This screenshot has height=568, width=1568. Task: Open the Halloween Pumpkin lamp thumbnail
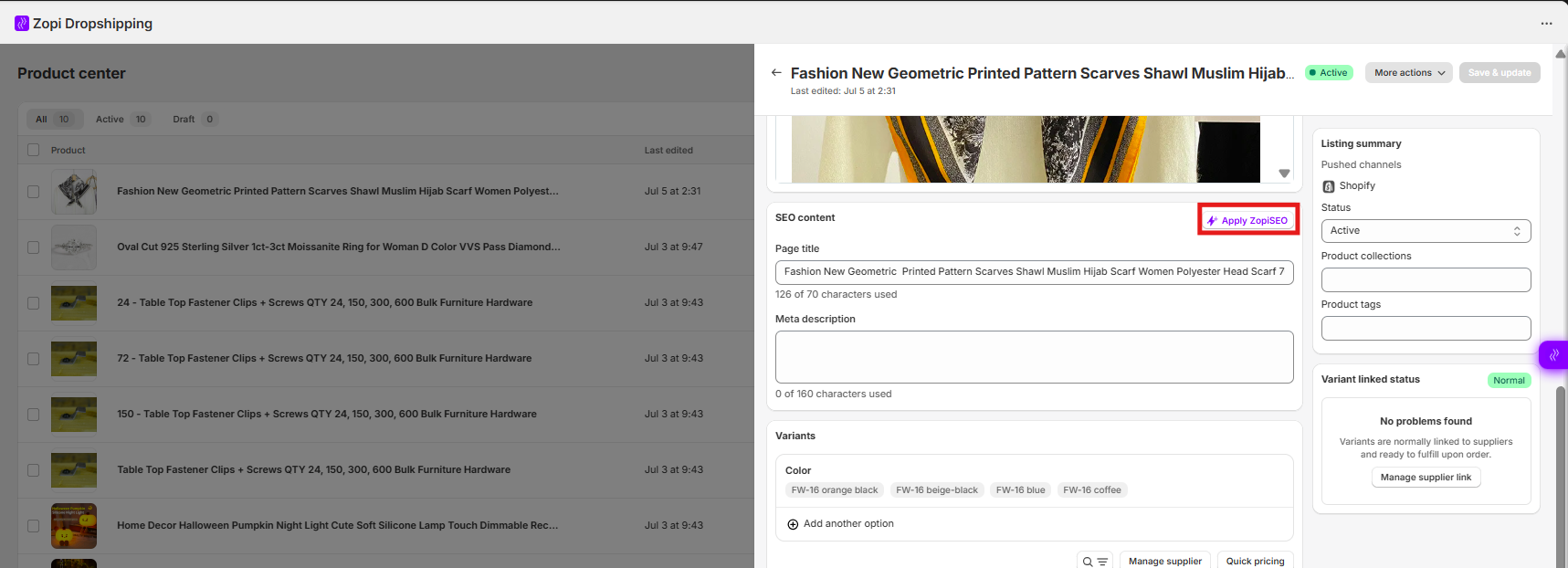[x=74, y=526]
